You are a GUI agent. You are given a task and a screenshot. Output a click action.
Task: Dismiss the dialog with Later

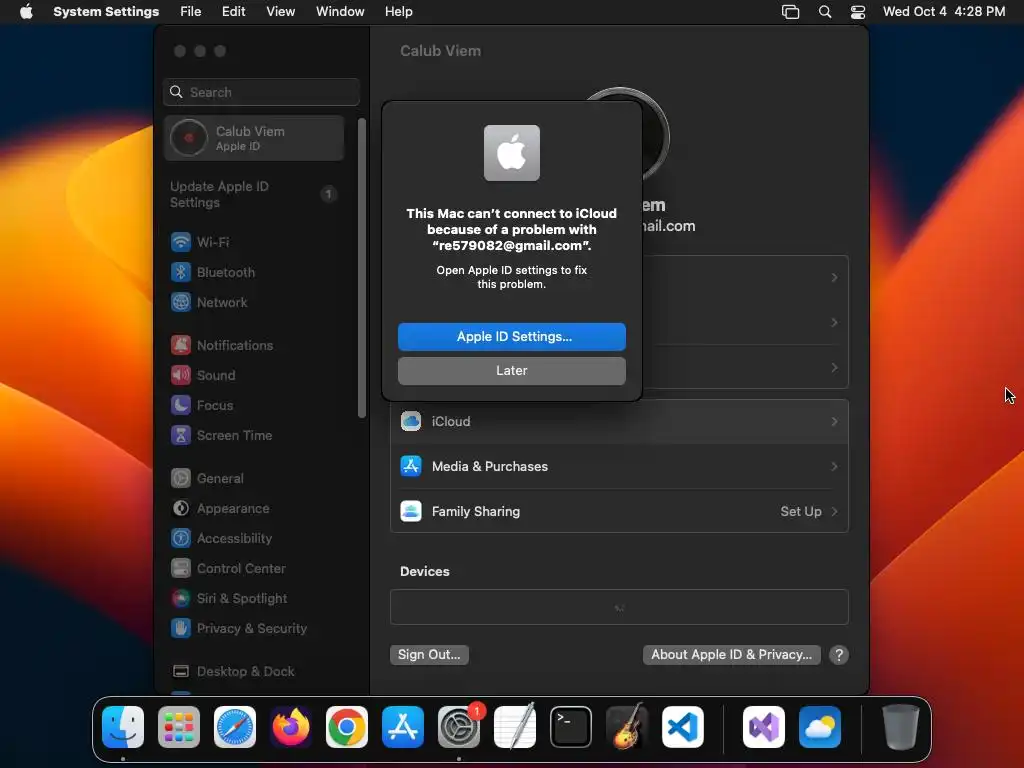click(x=511, y=371)
